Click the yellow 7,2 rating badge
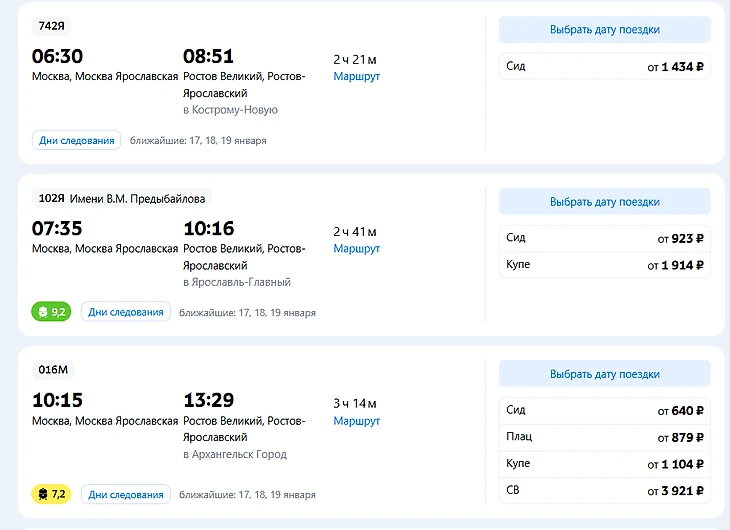 [51, 494]
